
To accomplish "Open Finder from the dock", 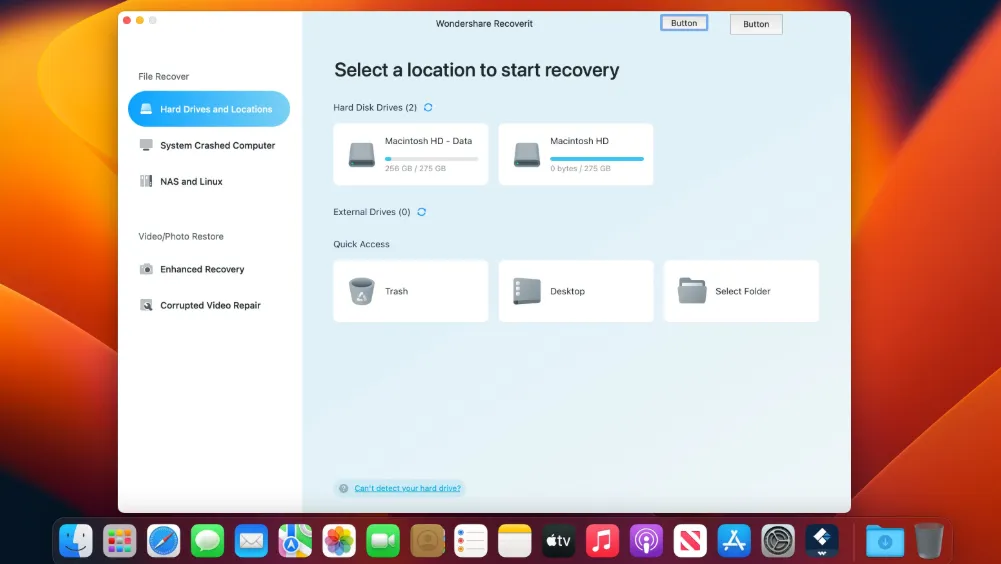I will click(76, 541).
